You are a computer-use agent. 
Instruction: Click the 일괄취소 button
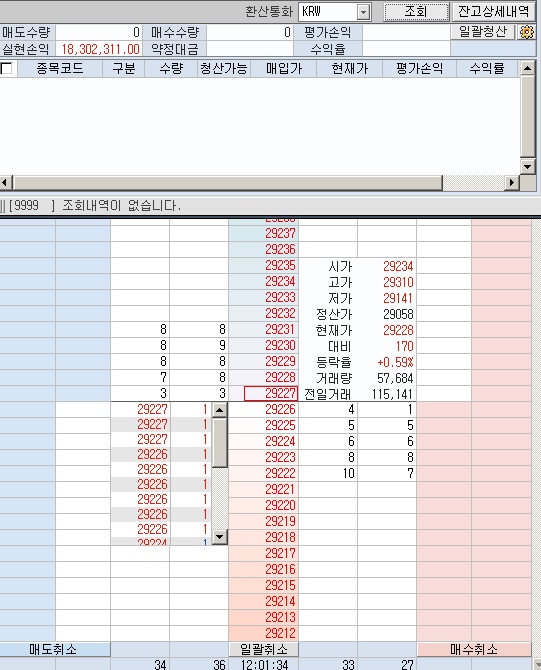tap(263, 649)
